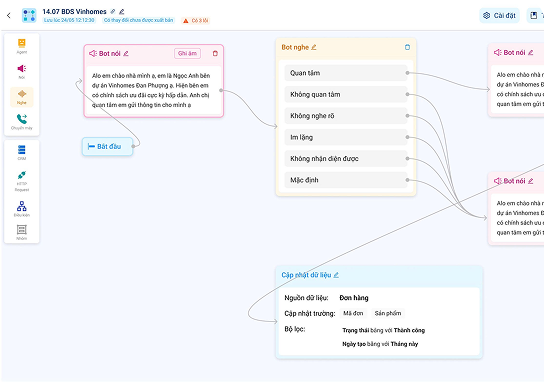Click speaker icon on Bot nói node with Ghi âm

point(93,53)
